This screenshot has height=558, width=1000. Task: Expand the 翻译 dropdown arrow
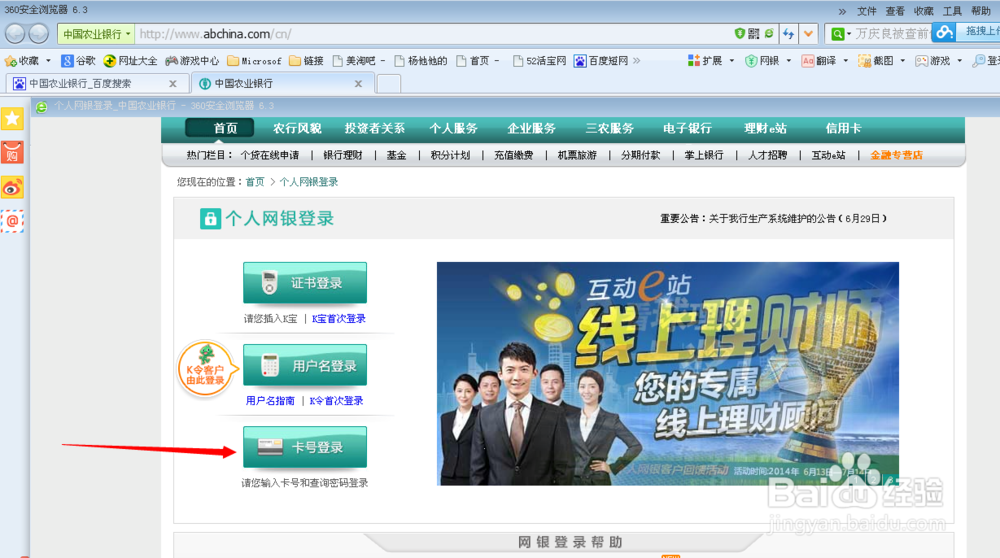(846, 61)
